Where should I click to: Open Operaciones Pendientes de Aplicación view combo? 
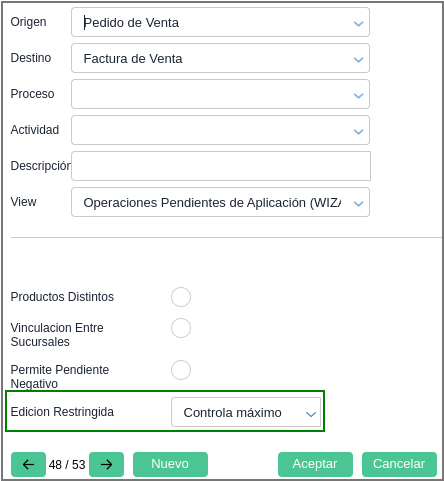220,202
